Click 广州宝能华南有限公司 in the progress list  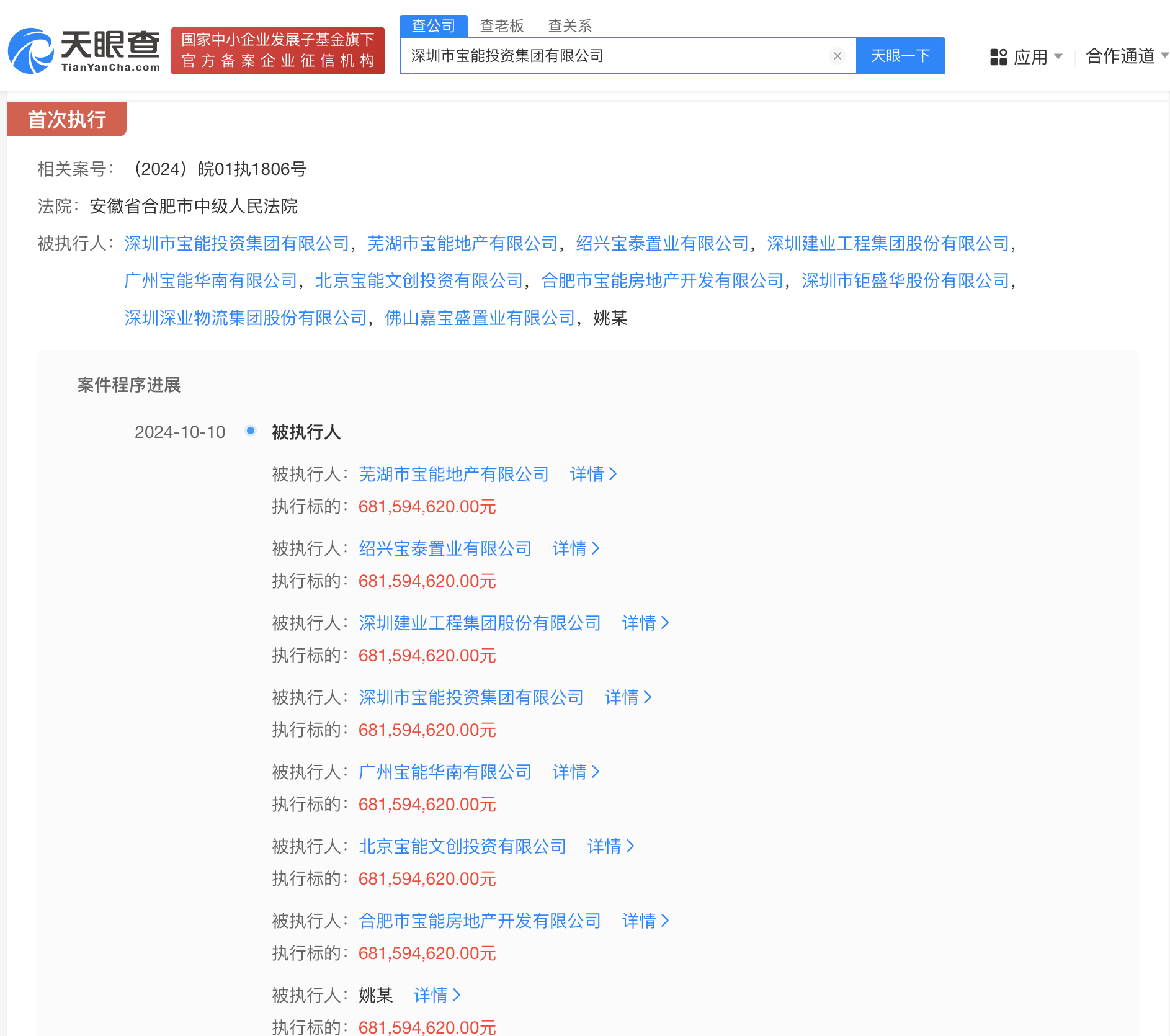[x=445, y=772]
